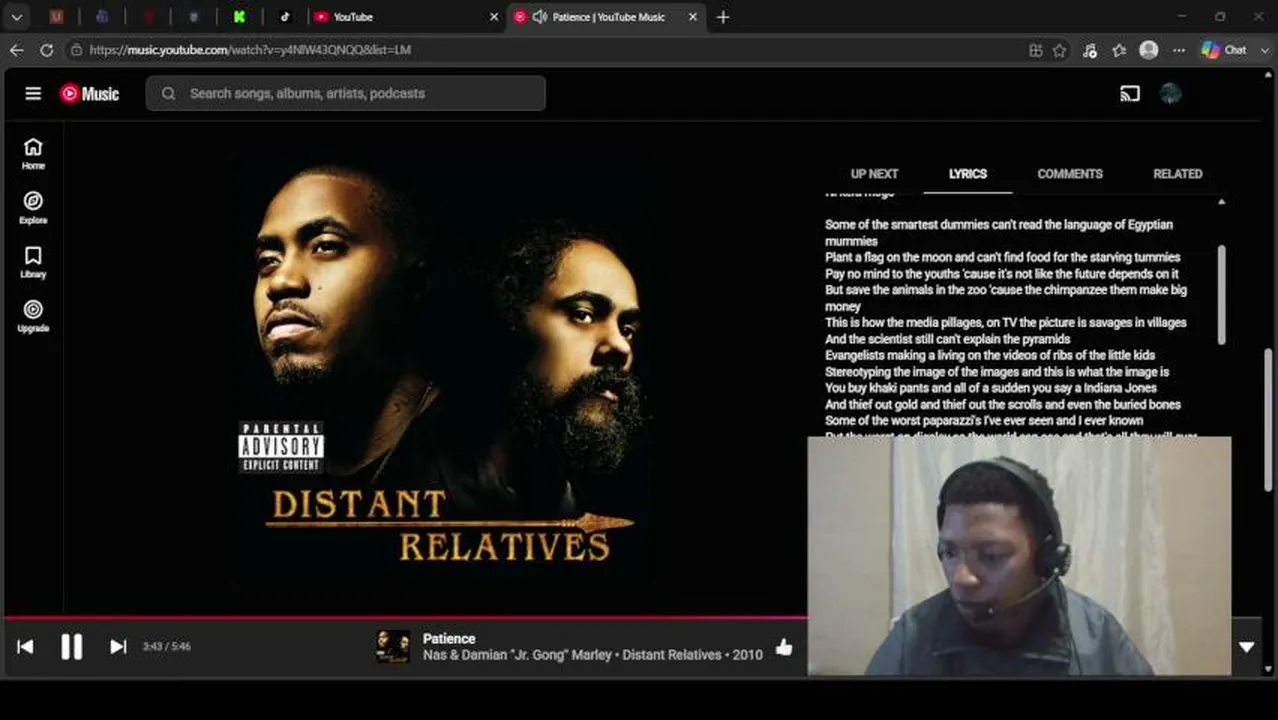
Task: Open Library in the sidebar
Action: pos(33,261)
